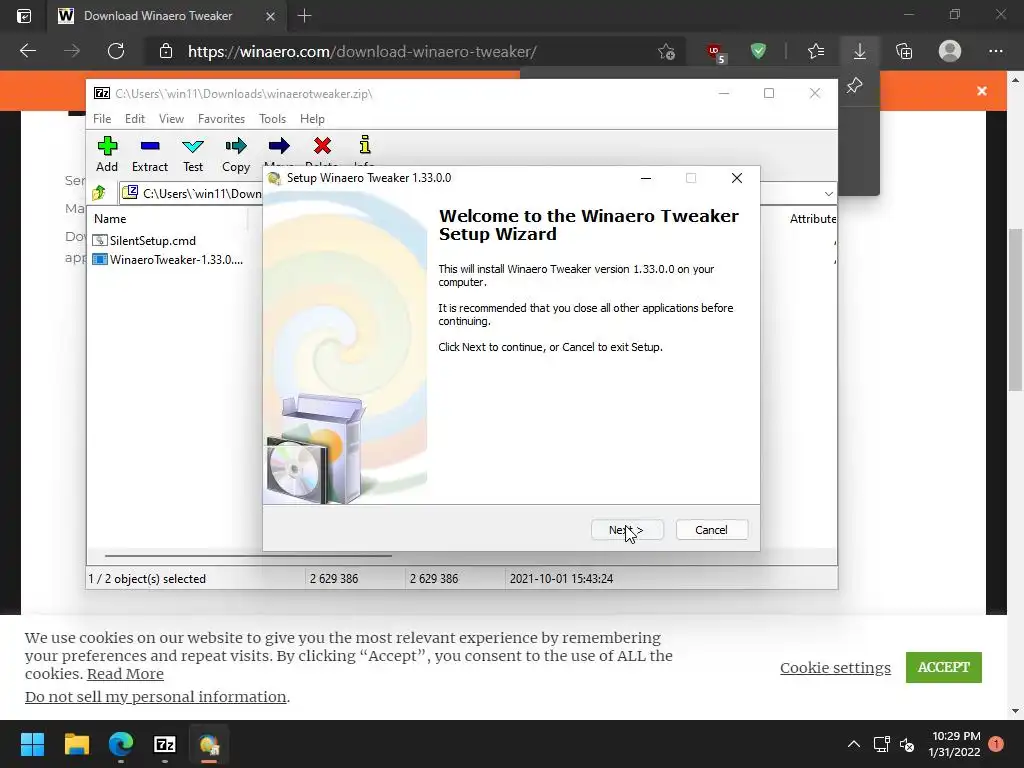Open Edge settings and more menu
The image size is (1024, 768).
pyautogui.click(x=995, y=51)
